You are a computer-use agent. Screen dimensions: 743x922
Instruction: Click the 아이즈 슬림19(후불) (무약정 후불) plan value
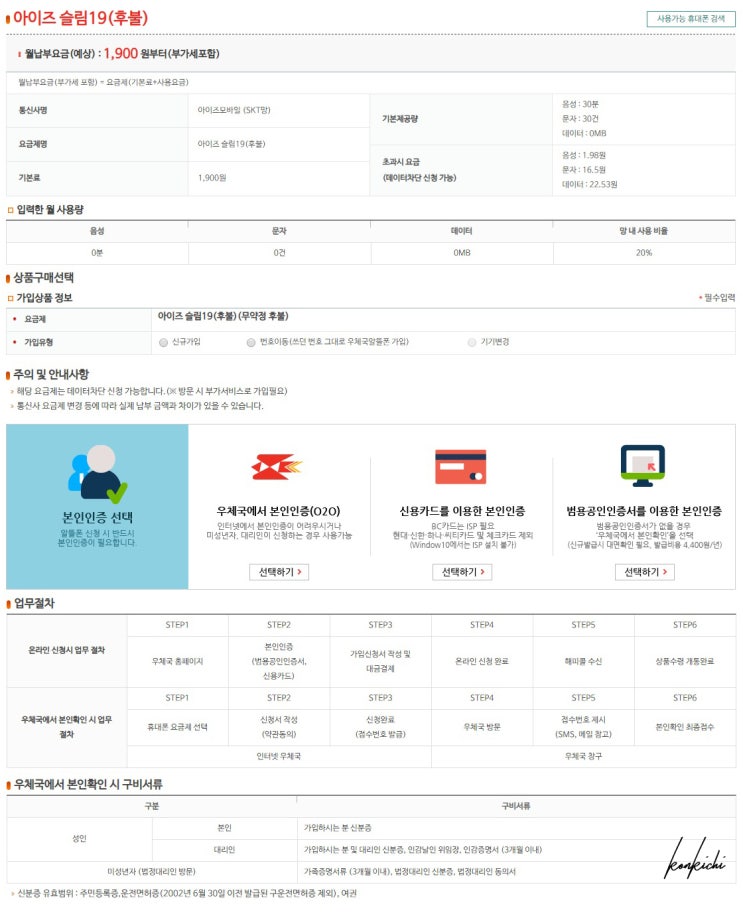(223, 316)
